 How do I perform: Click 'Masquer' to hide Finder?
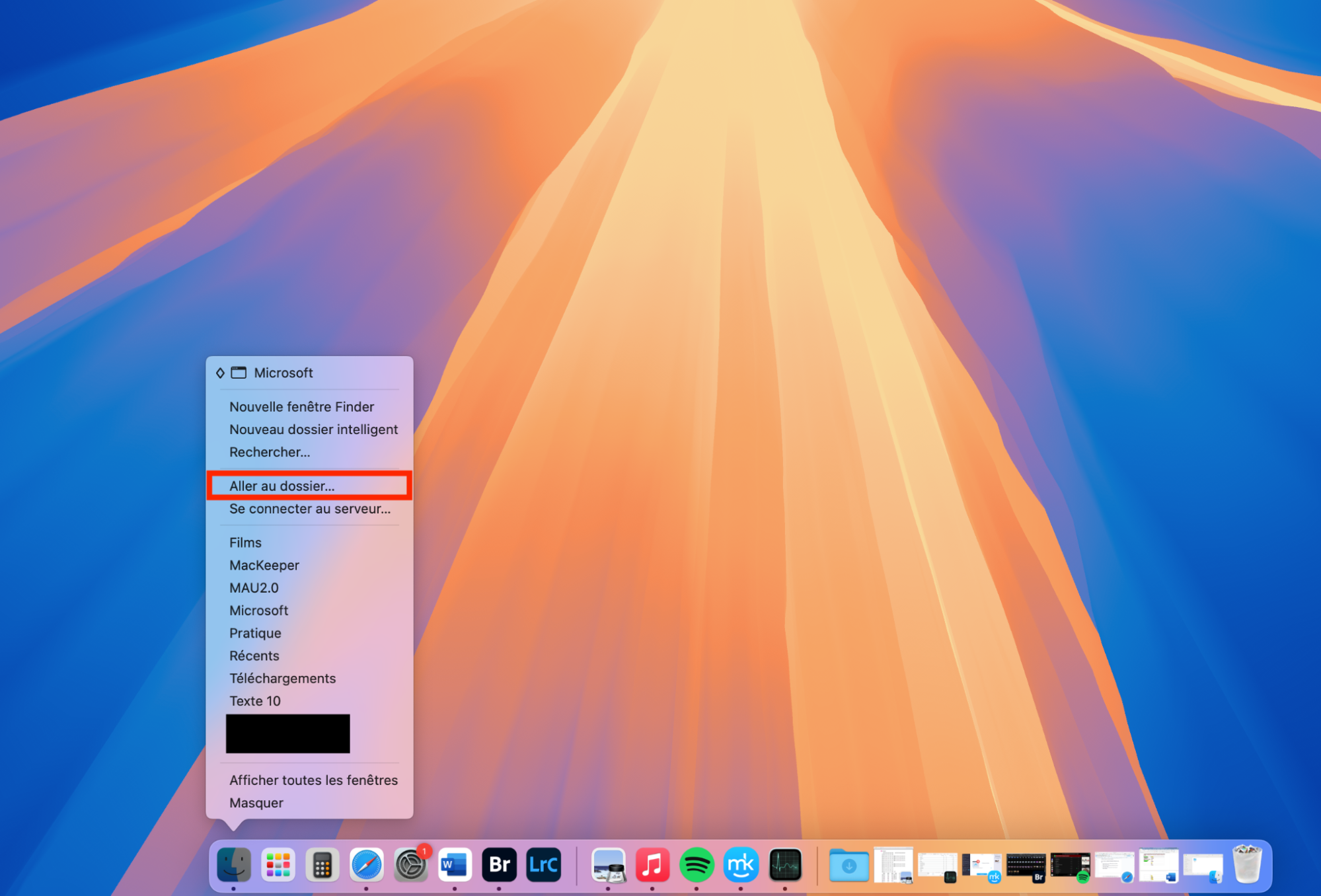256,803
